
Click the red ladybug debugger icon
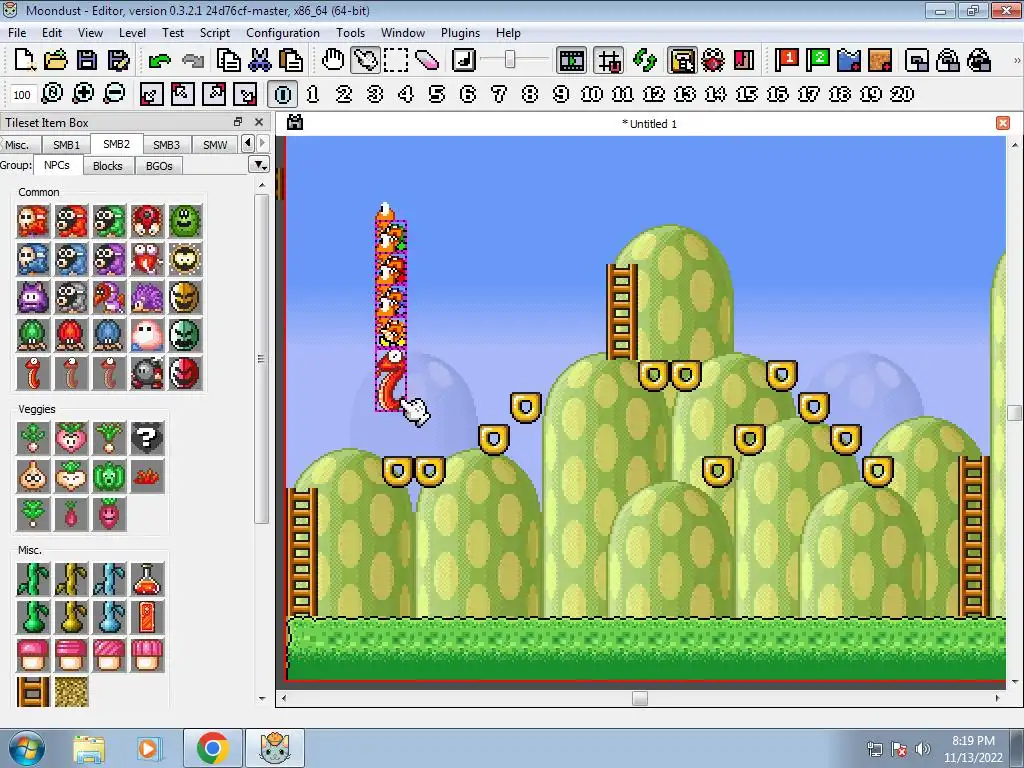tap(713, 60)
